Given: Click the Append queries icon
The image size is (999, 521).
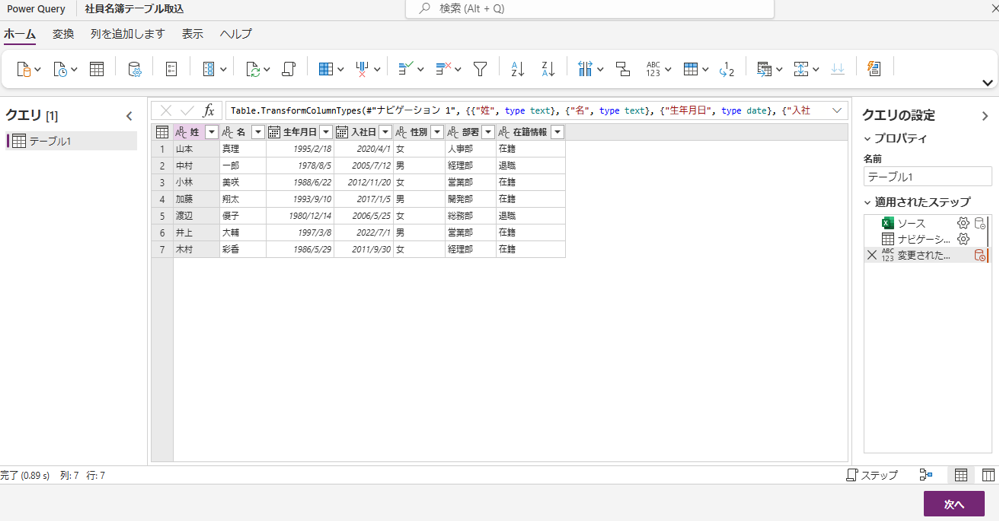Looking at the screenshot, I should (801, 69).
